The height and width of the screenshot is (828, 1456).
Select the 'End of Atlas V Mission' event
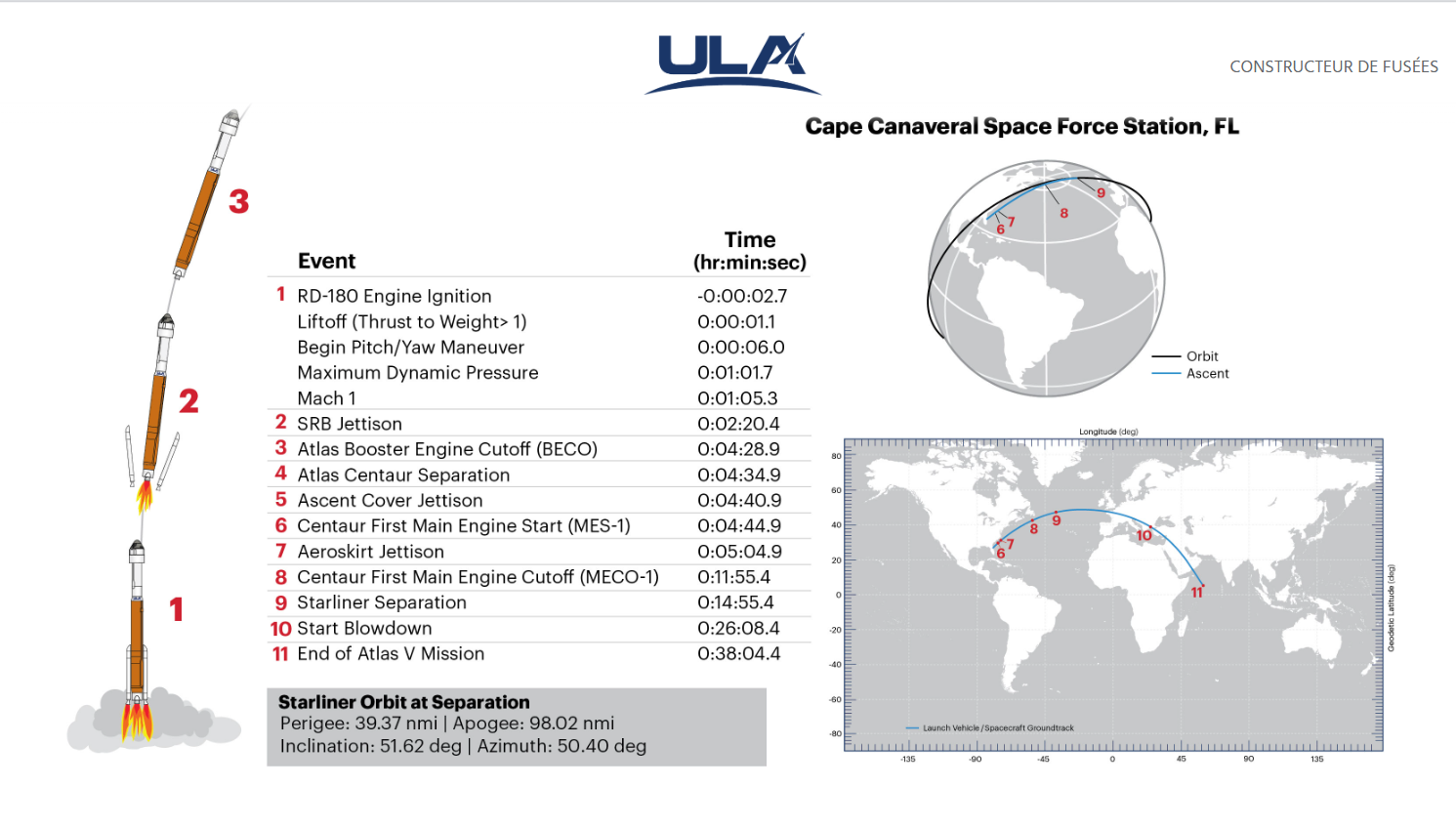pos(391,653)
